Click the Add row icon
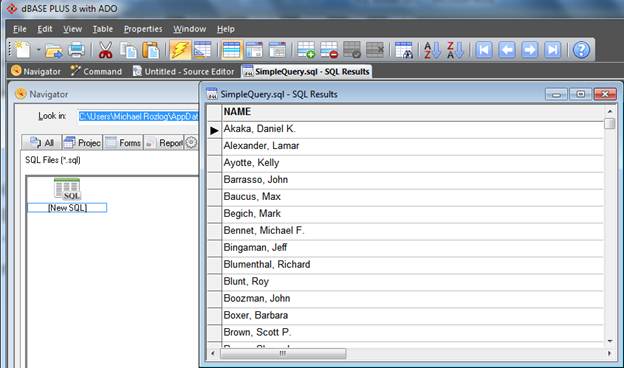 pos(306,50)
